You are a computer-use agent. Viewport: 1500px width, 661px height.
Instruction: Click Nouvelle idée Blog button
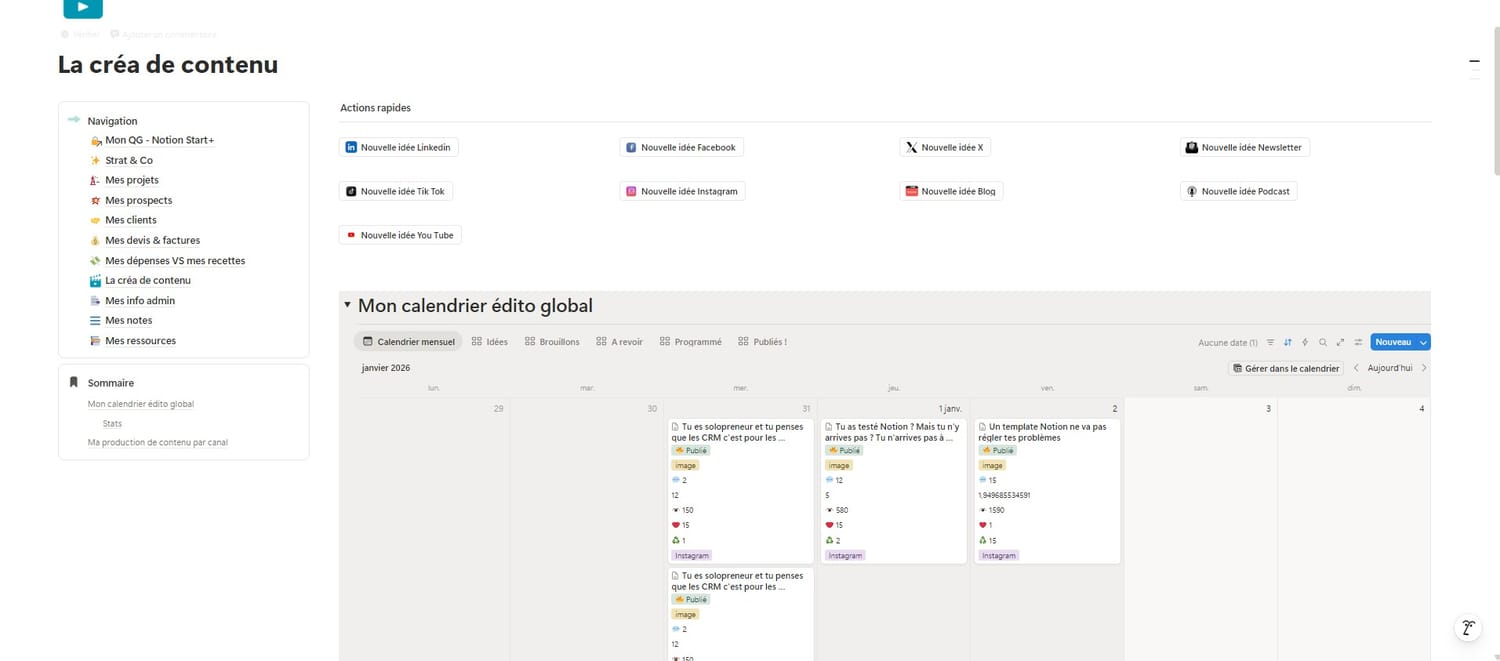(x=951, y=191)
